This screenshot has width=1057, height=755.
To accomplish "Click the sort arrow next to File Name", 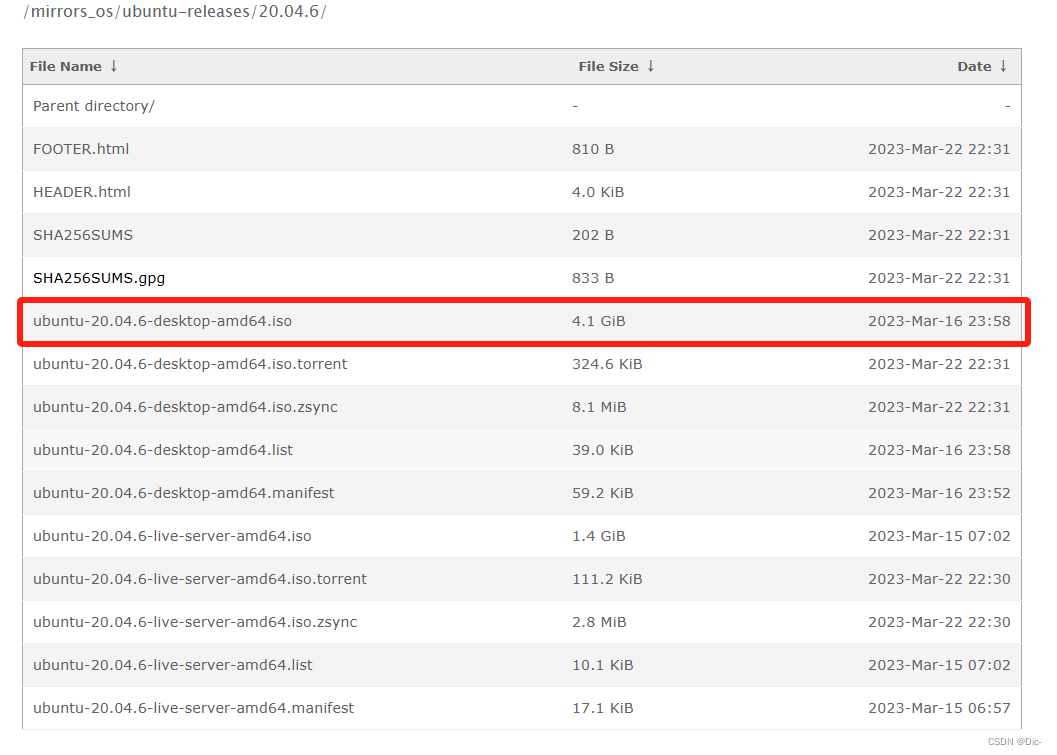I will pos(114,66).
